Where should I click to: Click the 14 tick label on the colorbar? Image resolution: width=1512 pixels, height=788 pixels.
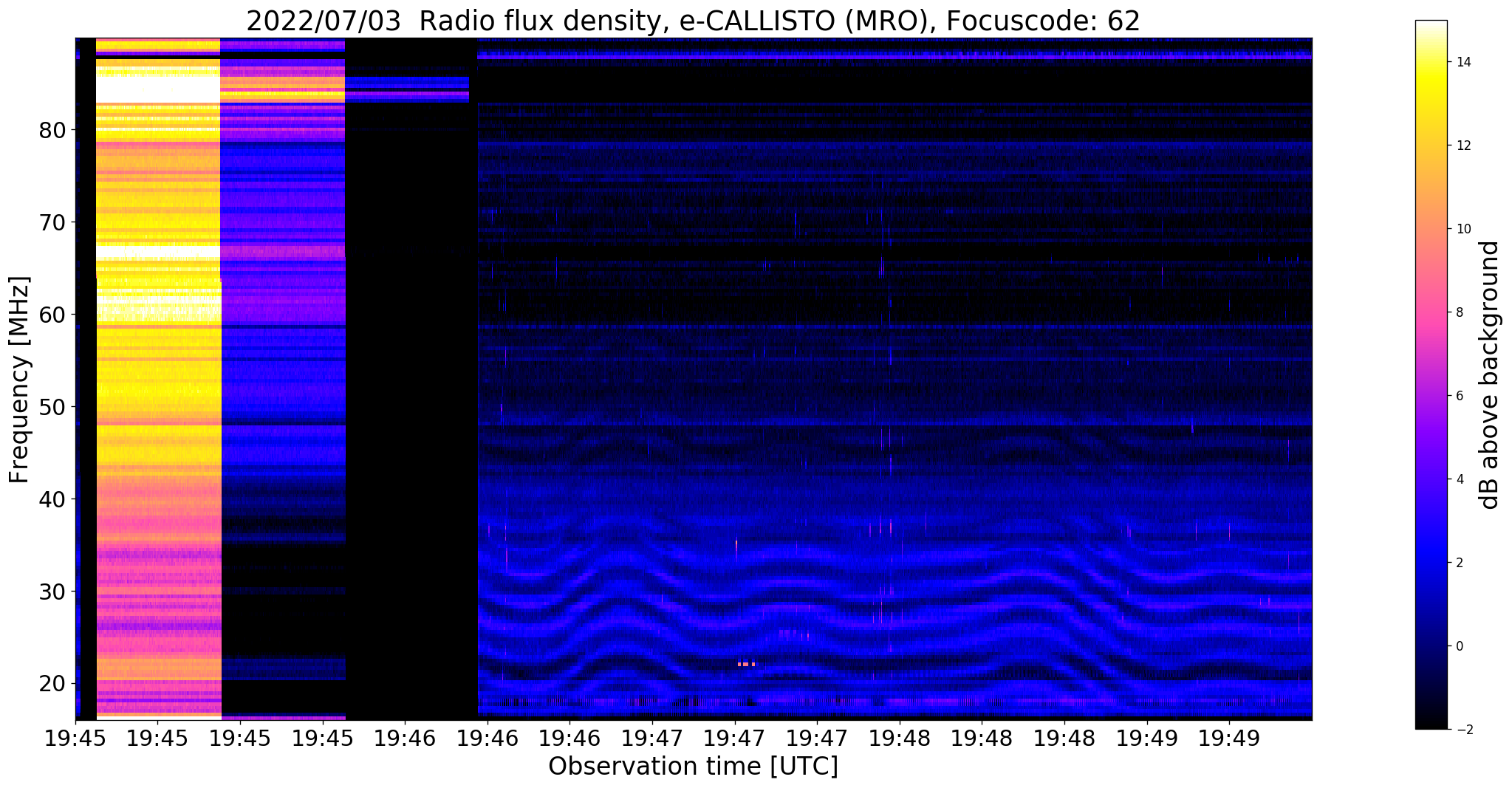[1463, 62]
